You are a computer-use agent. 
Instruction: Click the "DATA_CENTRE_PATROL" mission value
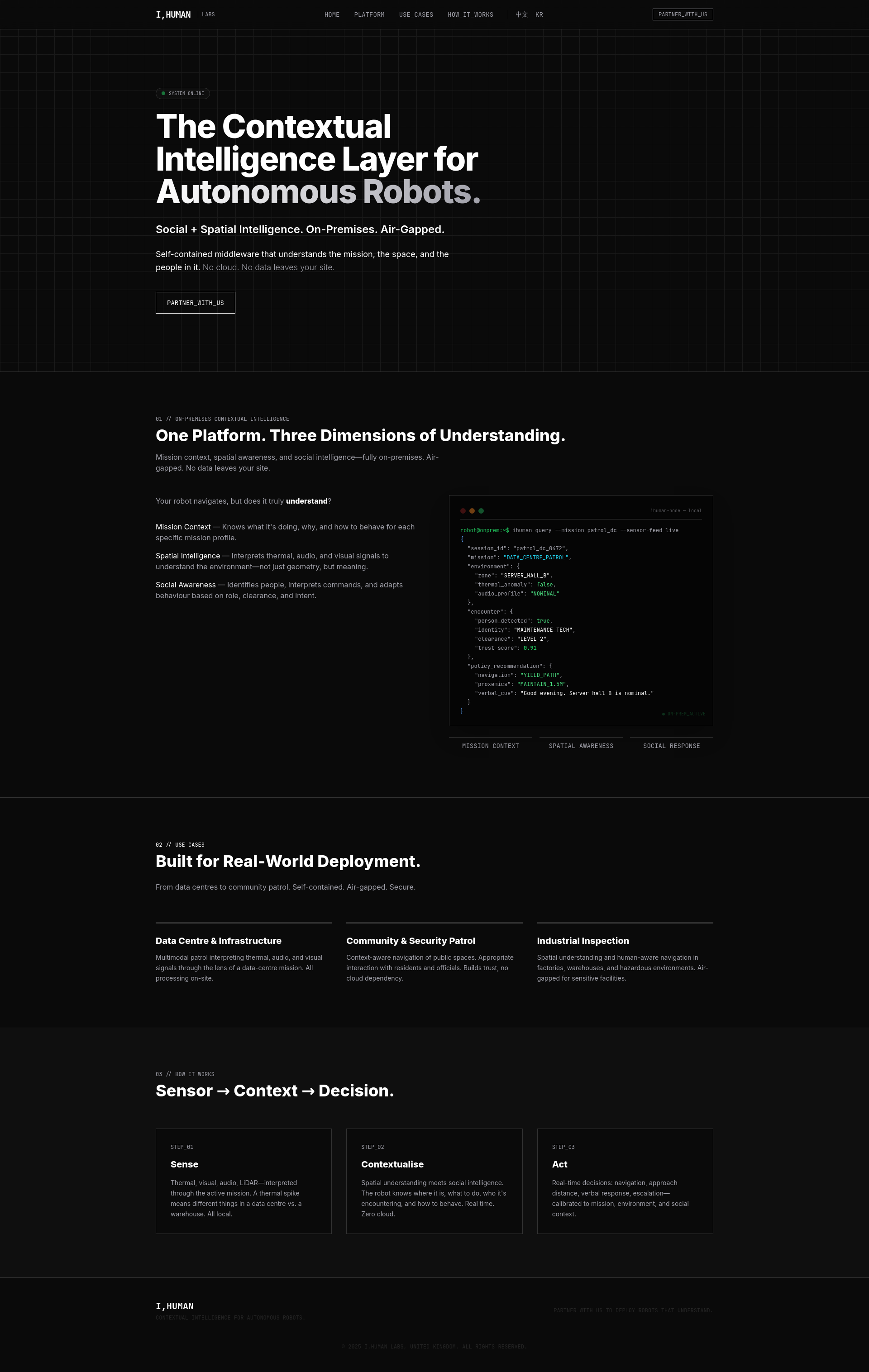[535, 558]
